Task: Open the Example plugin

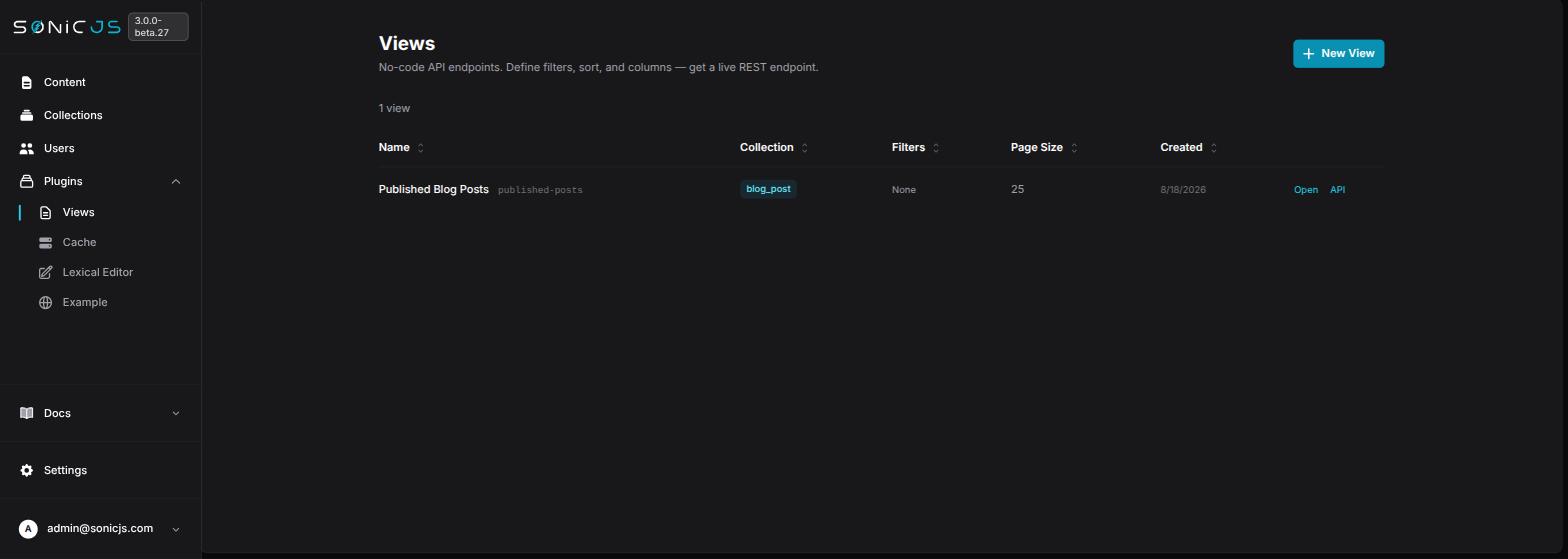Action: point(84,302)
